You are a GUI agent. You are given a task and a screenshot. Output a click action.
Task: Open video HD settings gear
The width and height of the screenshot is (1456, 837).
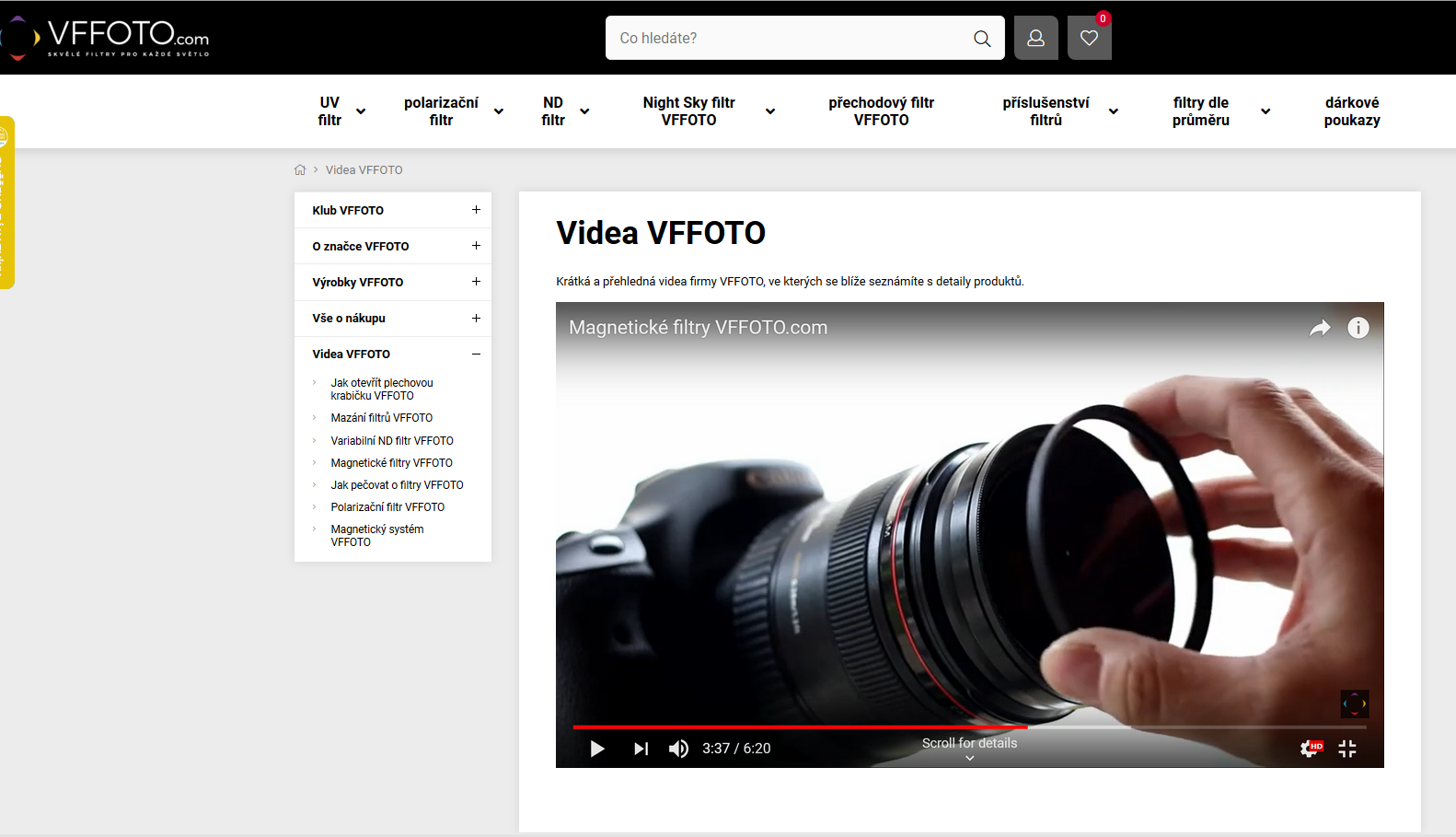[1311, 749]
